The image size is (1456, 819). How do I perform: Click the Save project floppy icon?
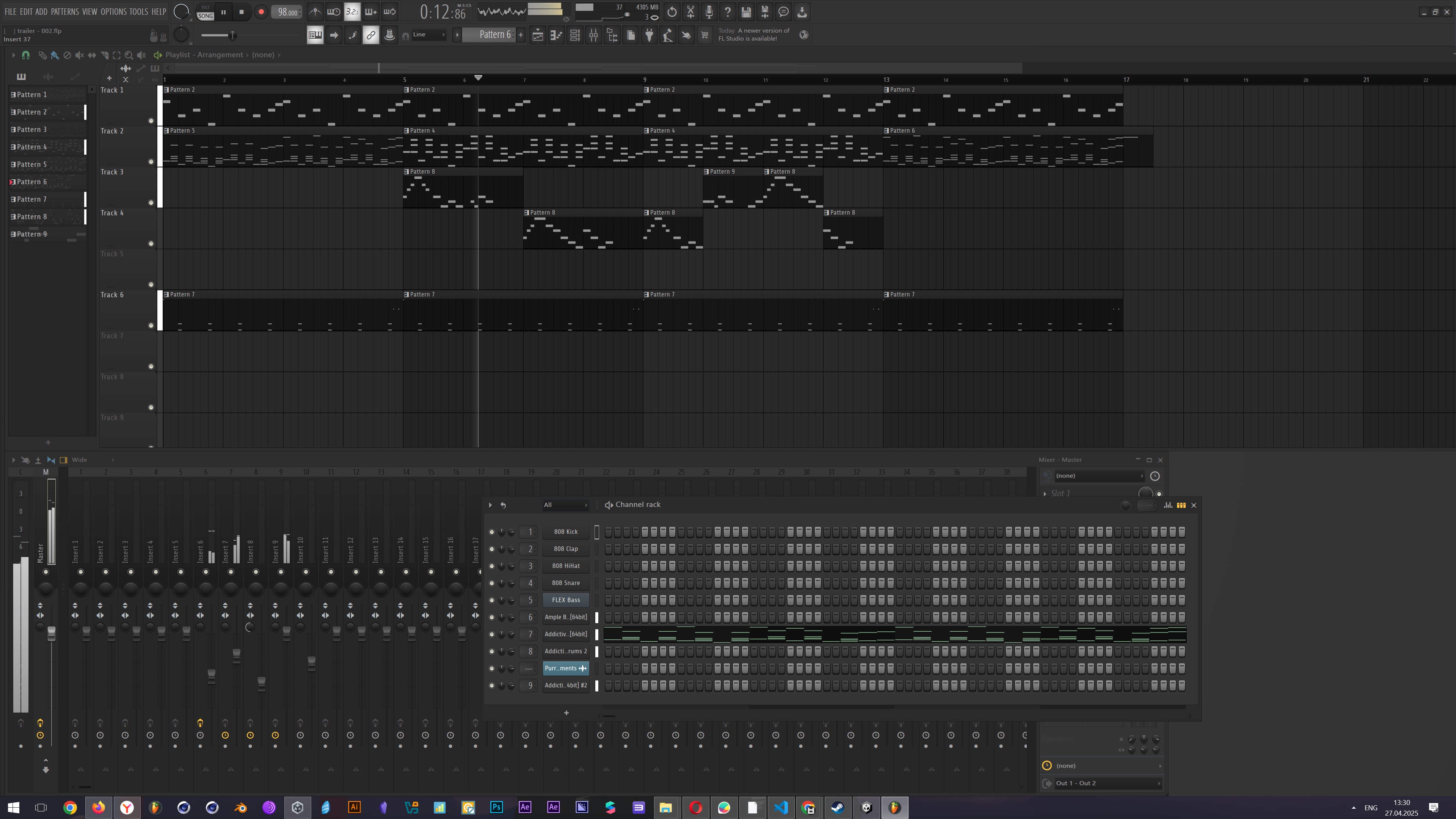746,12
